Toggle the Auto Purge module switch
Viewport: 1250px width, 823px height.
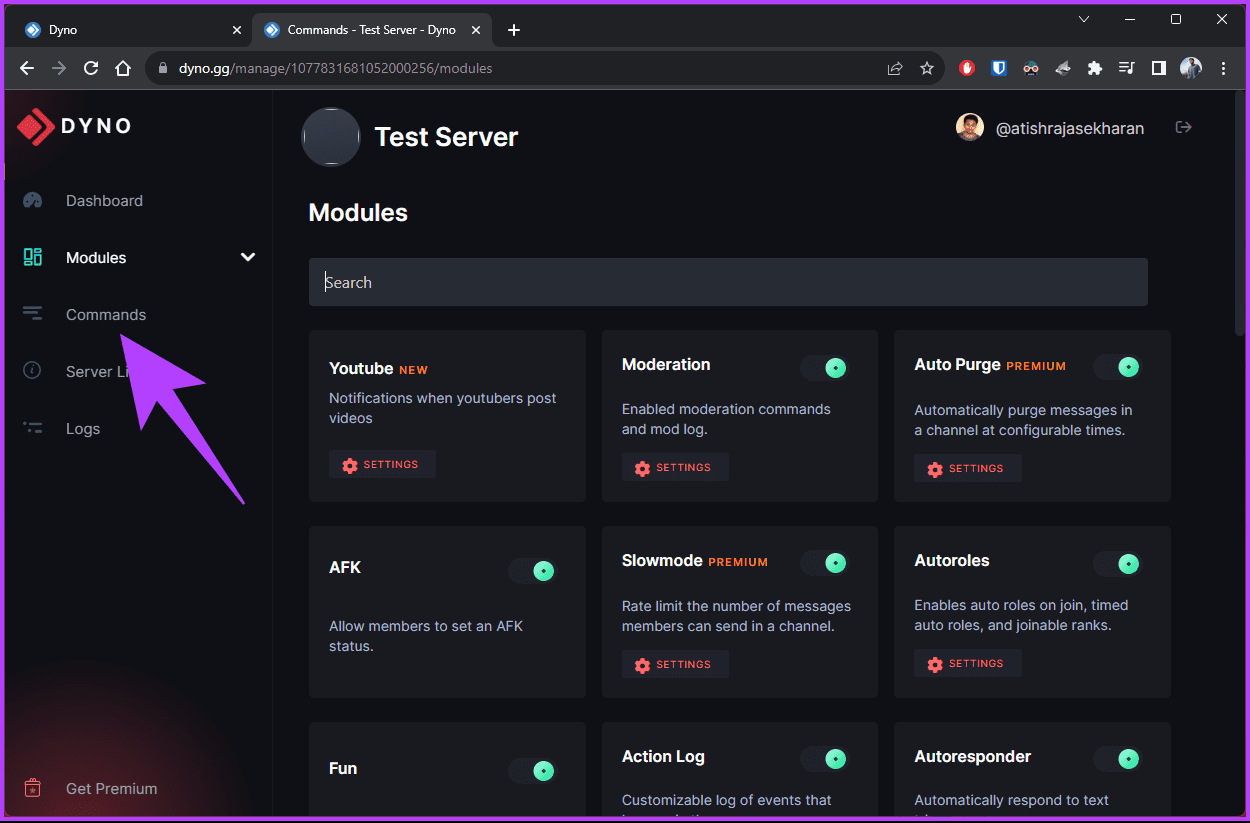[1118, 367]
